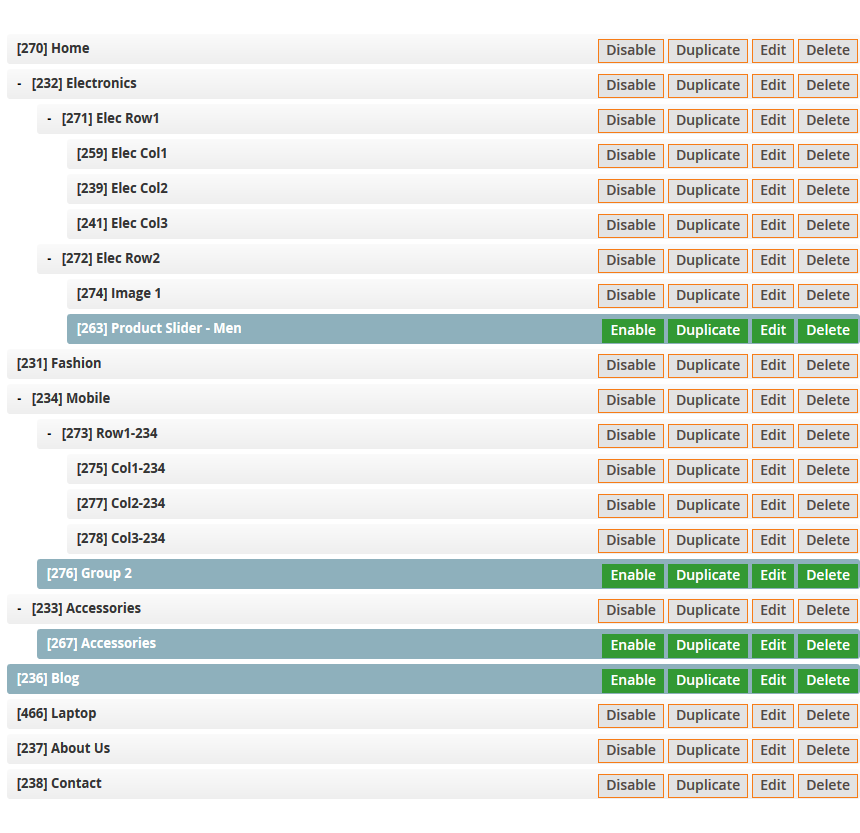This screenshot has width=860, height=833.
Task: Collapse the Row1-234 subtree
Action: point(49,434)
